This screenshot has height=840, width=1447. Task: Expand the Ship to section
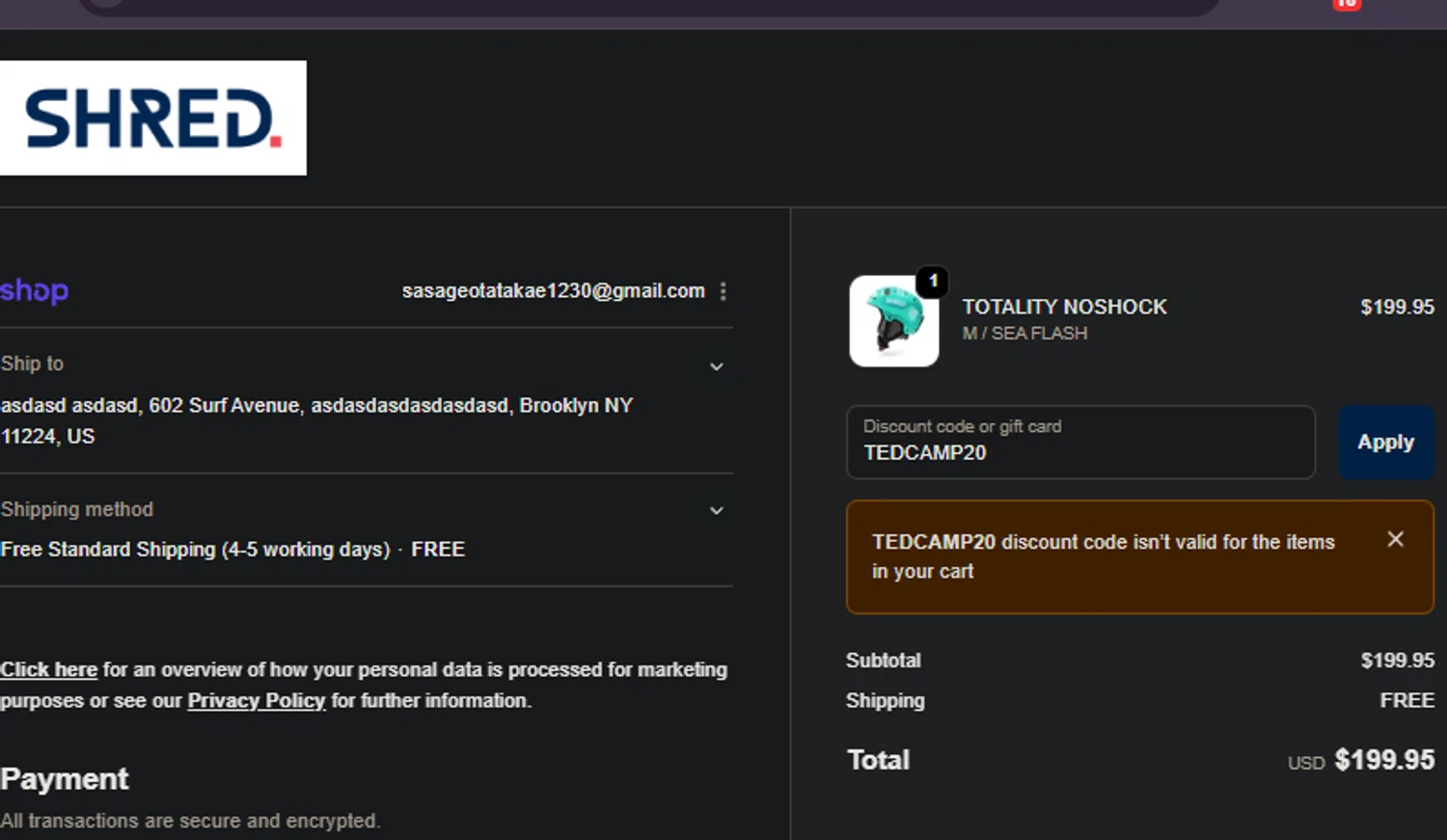point(717,366)
